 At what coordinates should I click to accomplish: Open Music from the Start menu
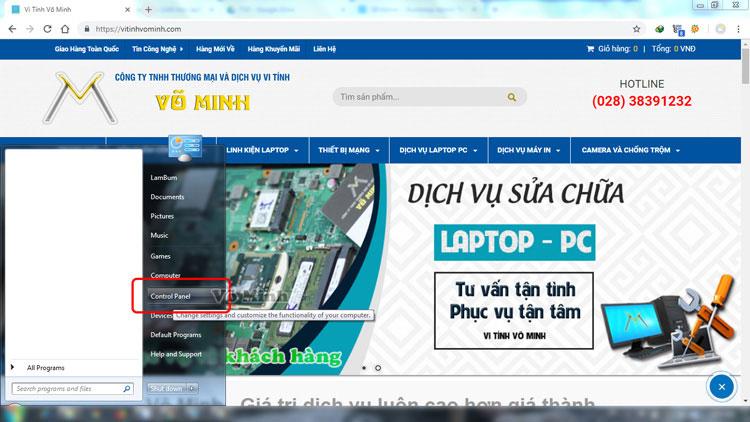[159, 235]
